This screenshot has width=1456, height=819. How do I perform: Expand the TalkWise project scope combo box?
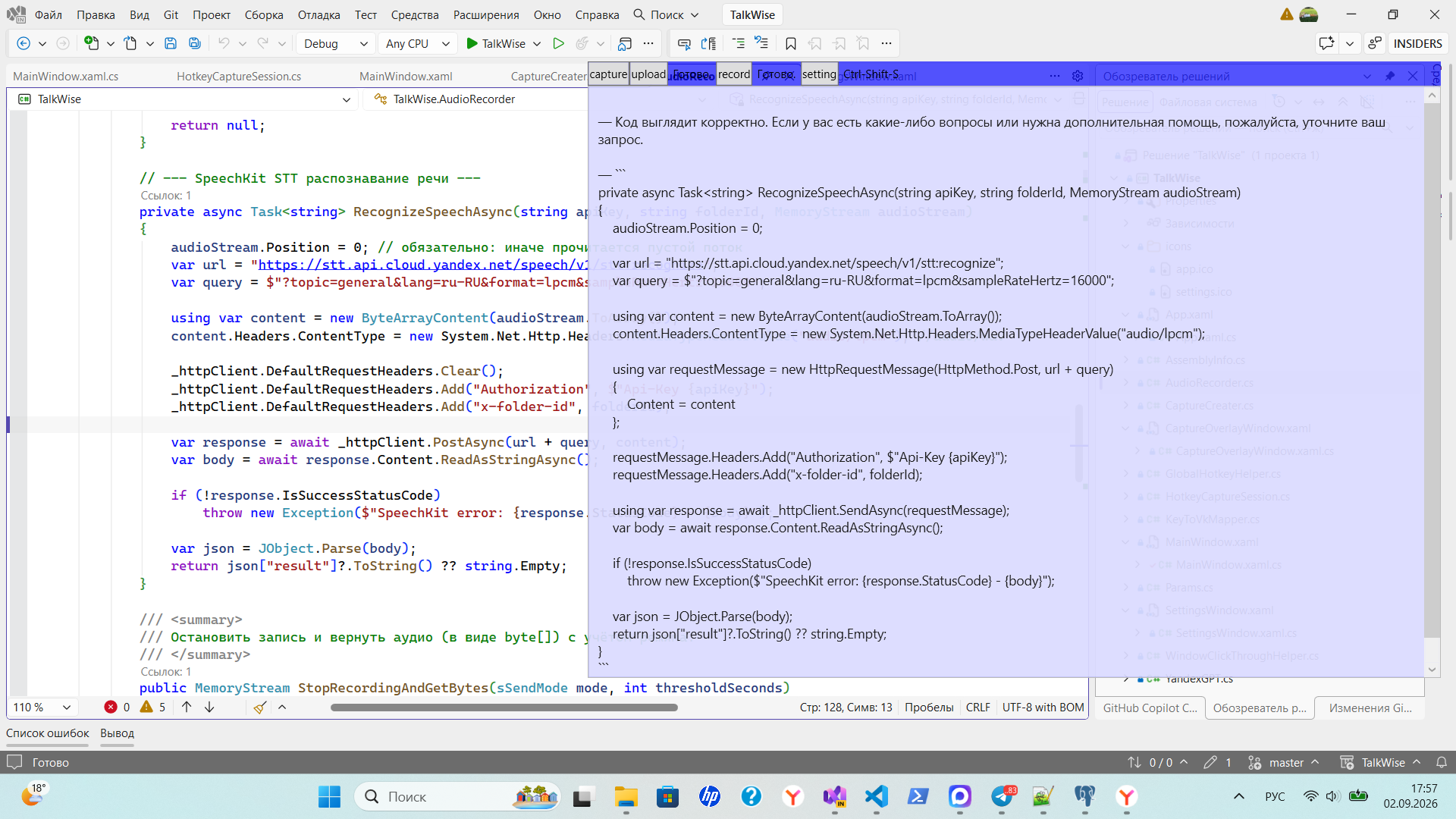184,99
